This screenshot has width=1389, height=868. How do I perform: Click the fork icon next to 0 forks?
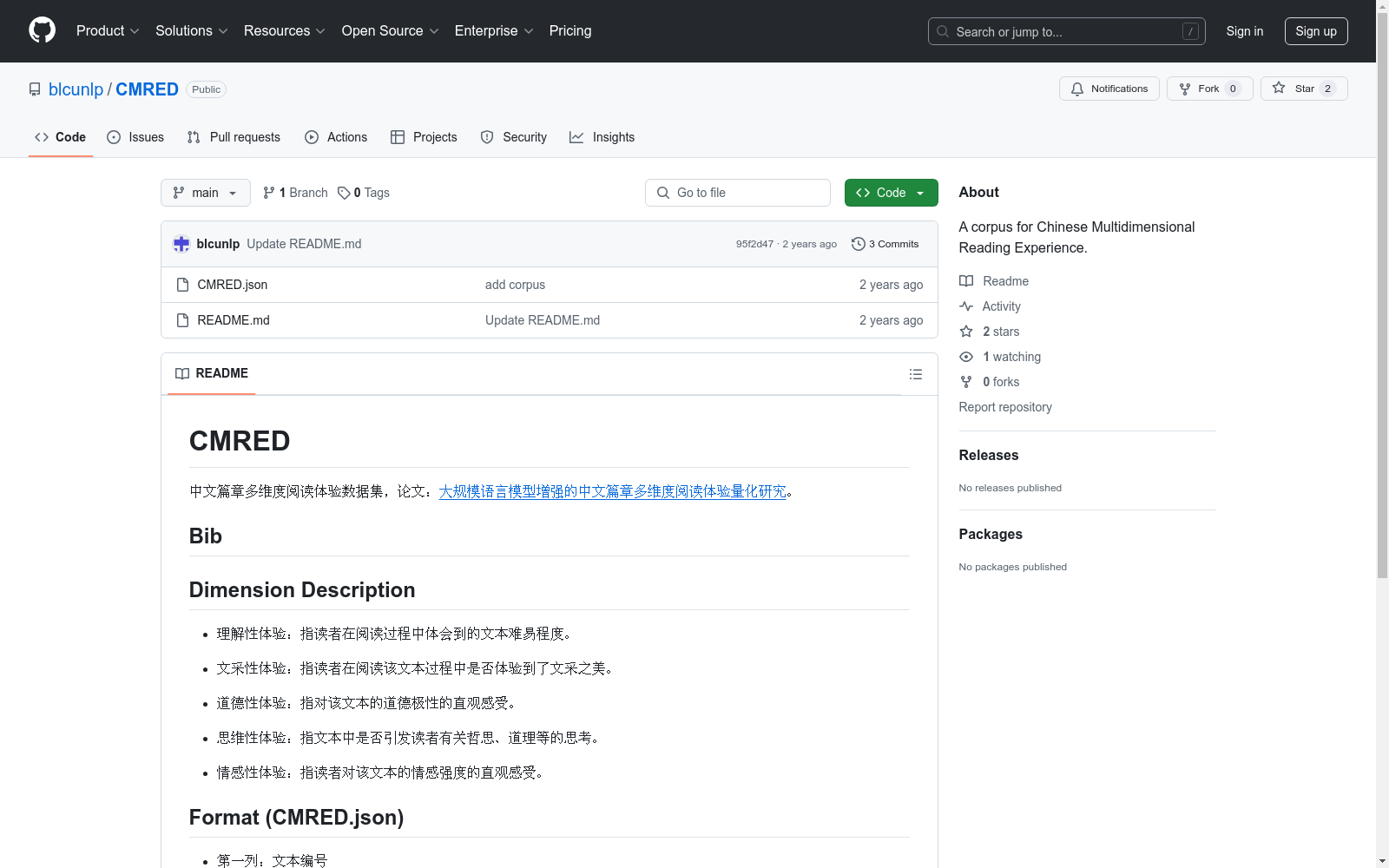click(x=966, y=382)
